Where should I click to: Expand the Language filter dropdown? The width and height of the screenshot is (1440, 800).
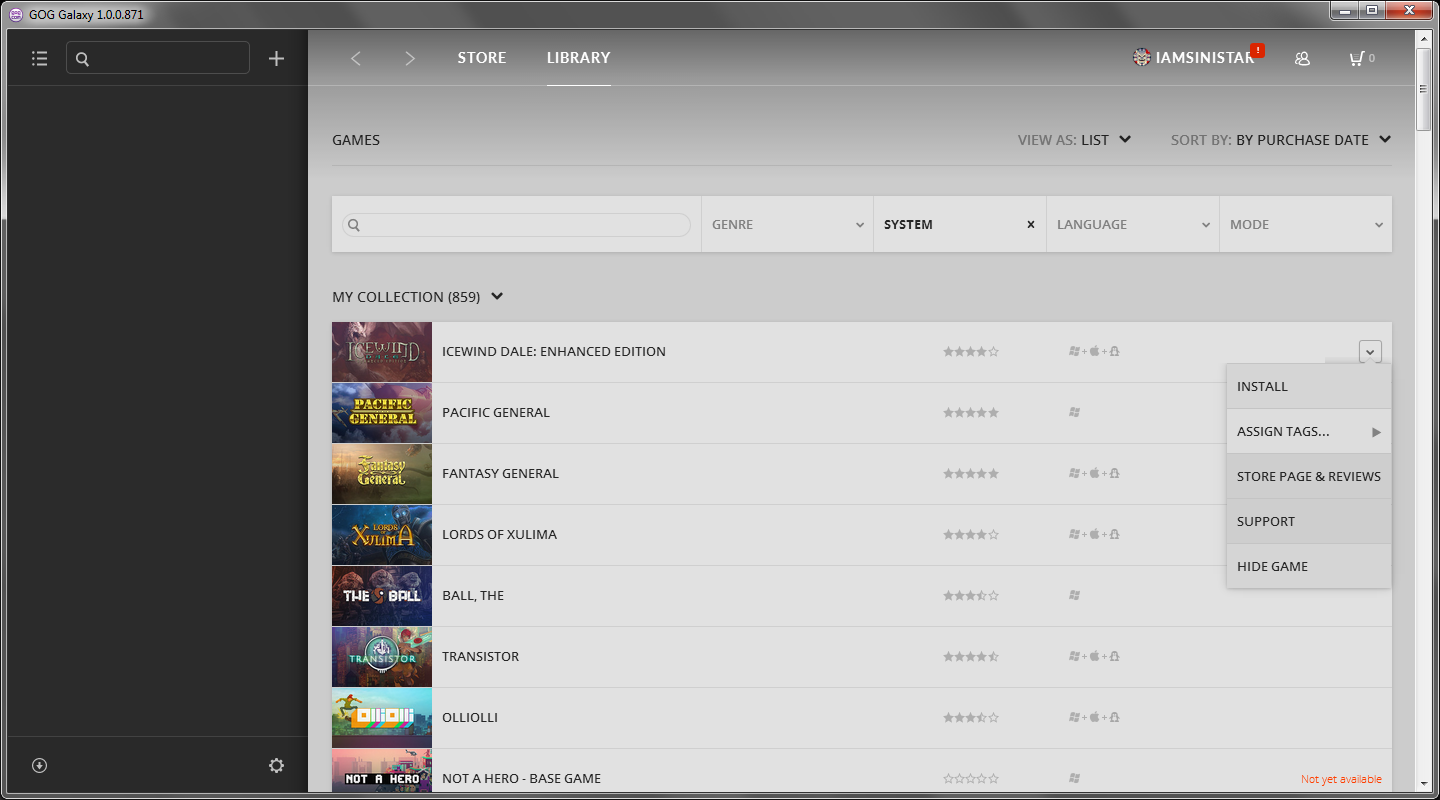1133,225
